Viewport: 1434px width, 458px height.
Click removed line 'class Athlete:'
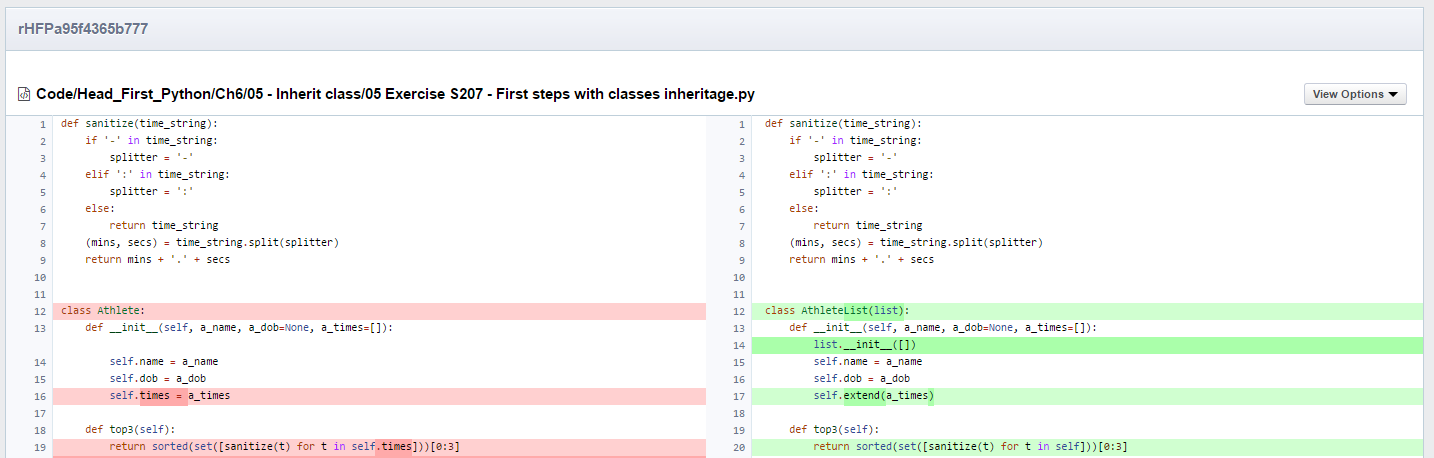tap(379, 311)
